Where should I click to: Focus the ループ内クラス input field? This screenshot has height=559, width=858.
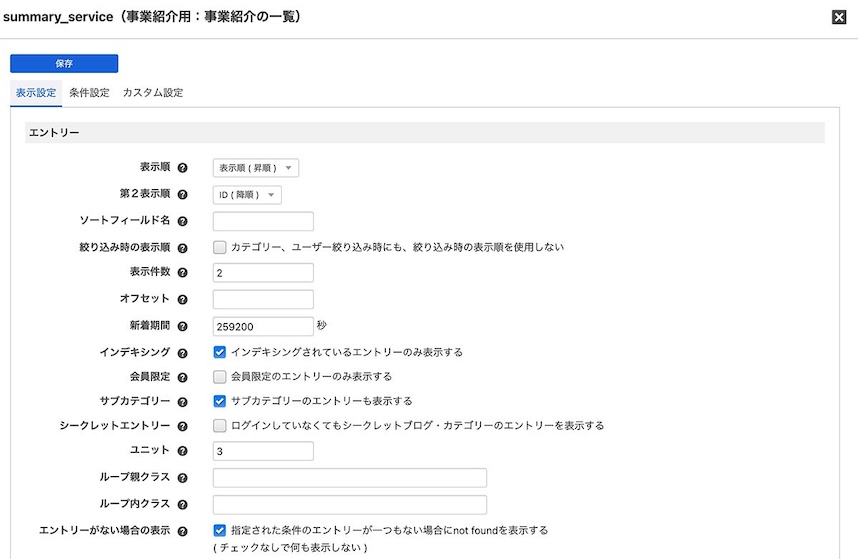349,504
